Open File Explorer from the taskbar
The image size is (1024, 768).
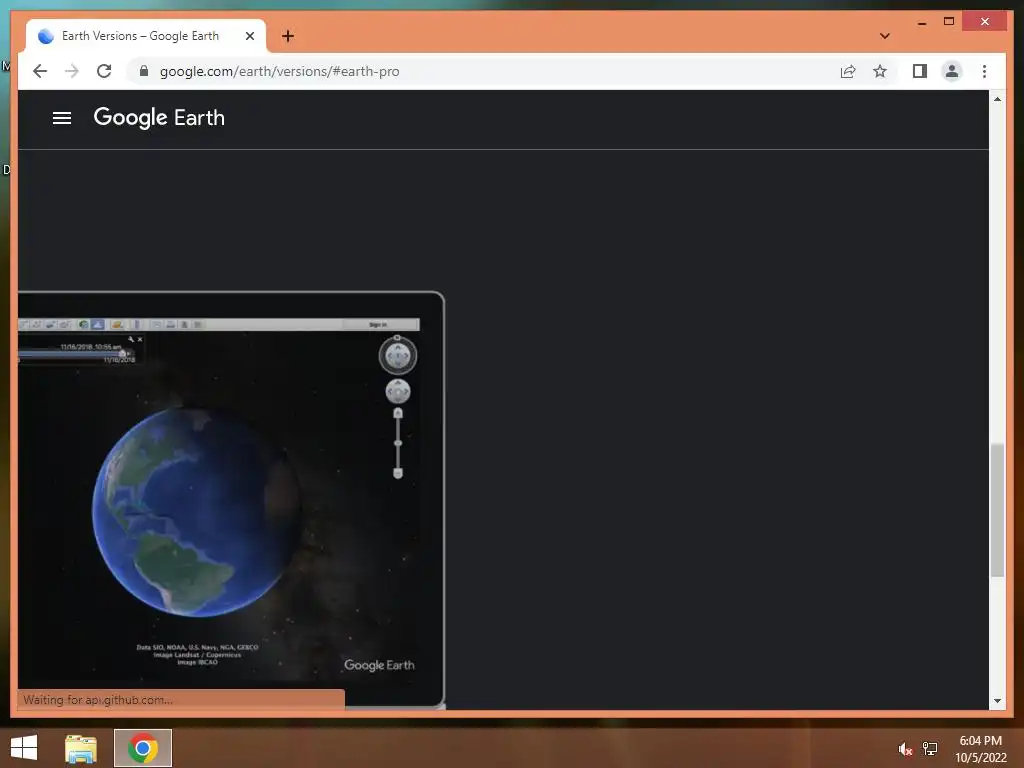(81, 748)
